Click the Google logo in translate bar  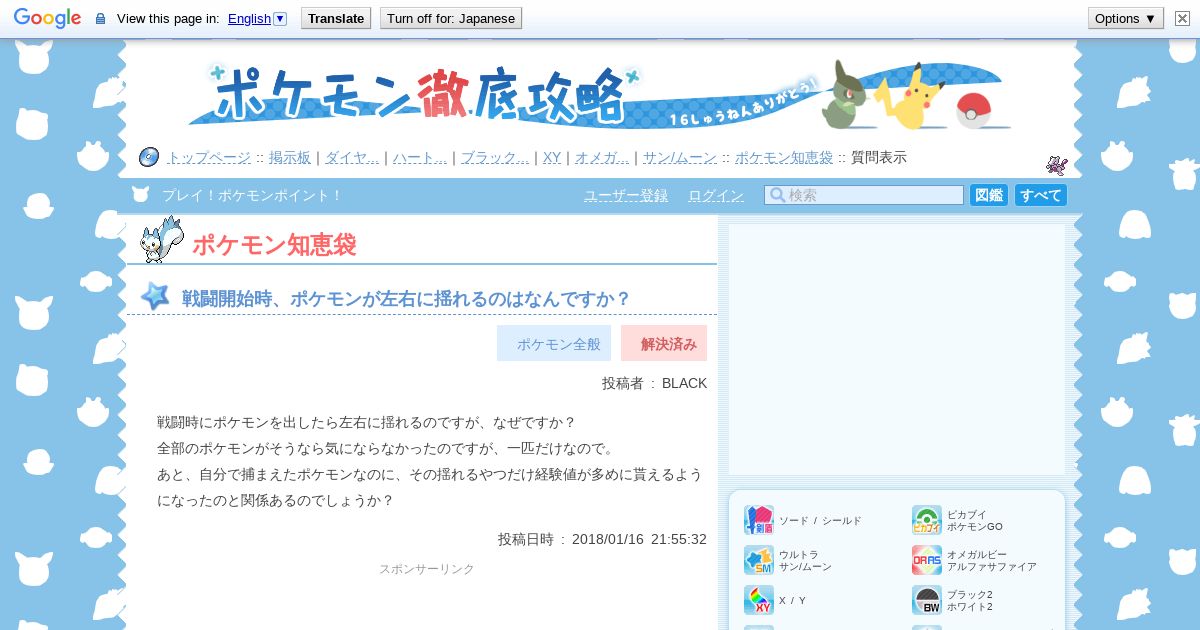pos(47,18)
